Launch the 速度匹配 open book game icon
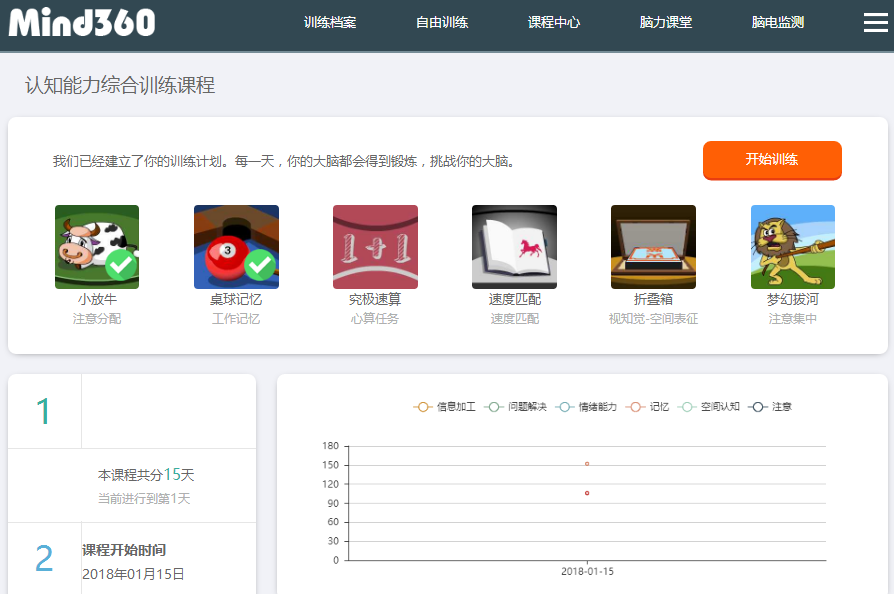Viewport: 894px width, 594px height. (514, 247)
